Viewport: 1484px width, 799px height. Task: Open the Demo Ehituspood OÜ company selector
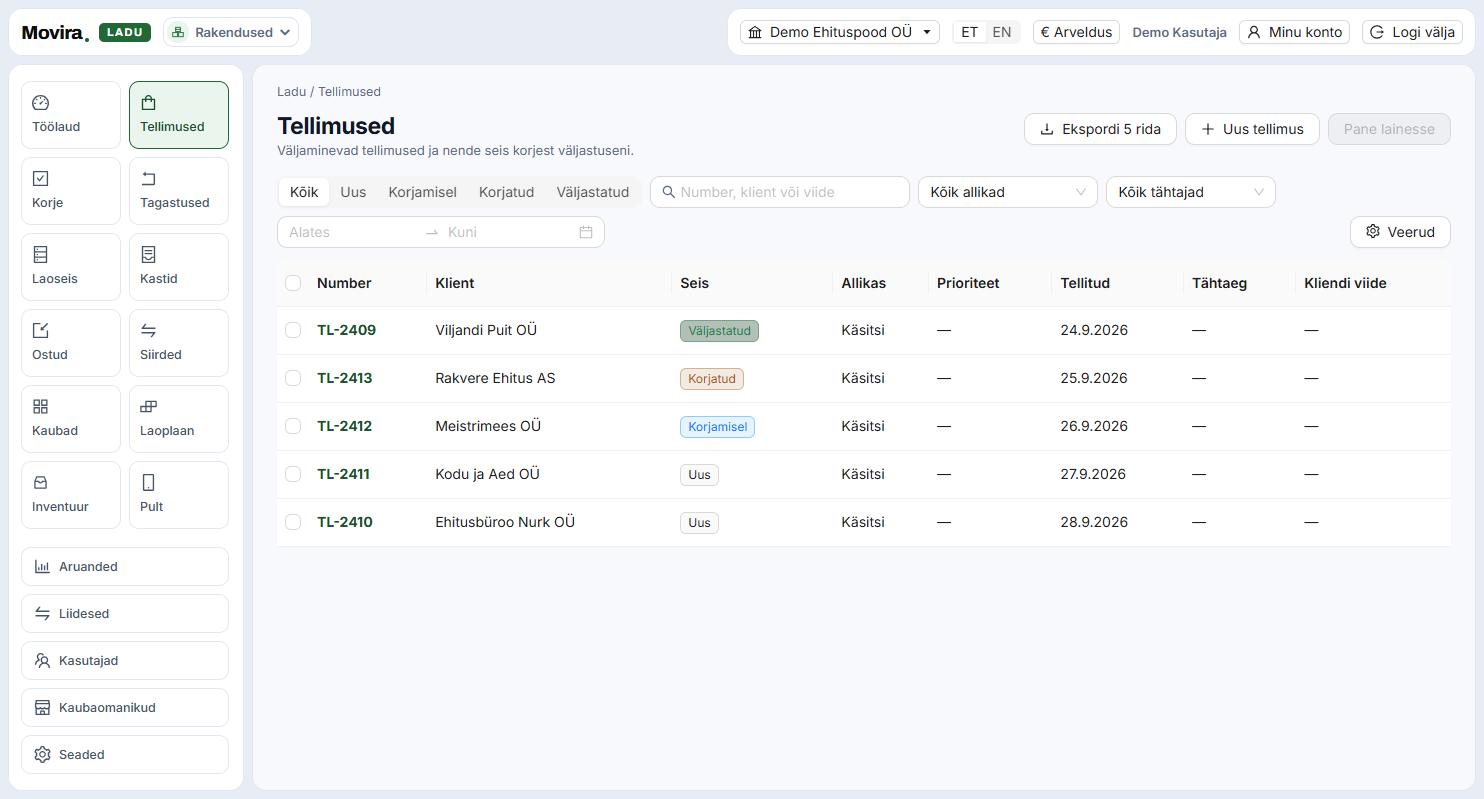tap(840, 32)
